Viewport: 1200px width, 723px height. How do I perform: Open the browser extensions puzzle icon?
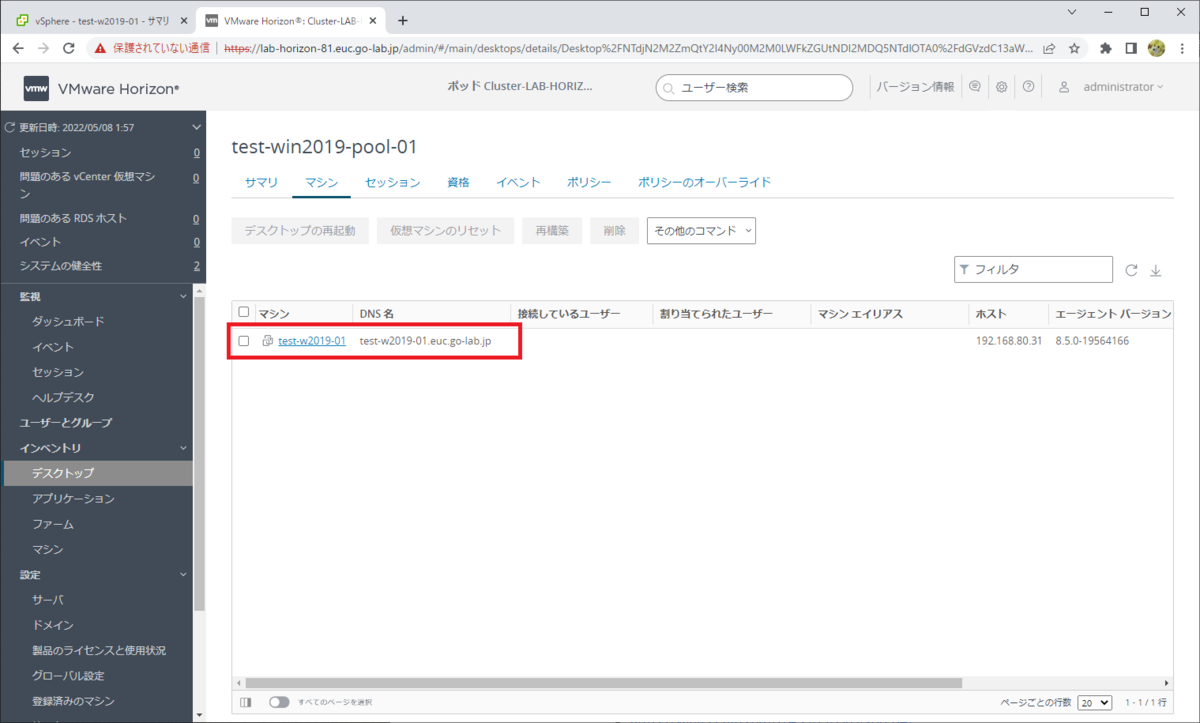click(1106, 48)
